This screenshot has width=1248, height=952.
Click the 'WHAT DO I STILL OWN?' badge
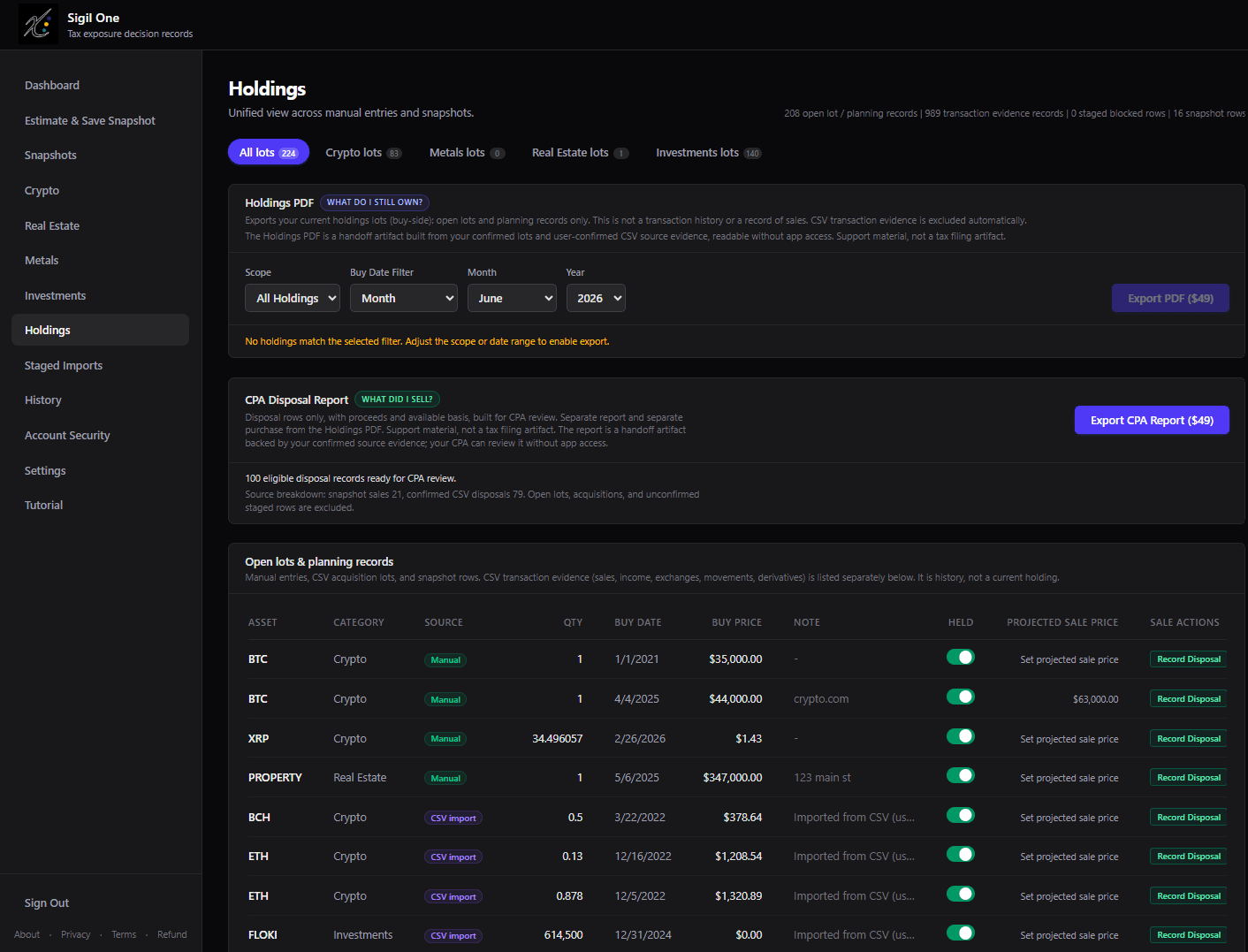click(x=375, y=202)
